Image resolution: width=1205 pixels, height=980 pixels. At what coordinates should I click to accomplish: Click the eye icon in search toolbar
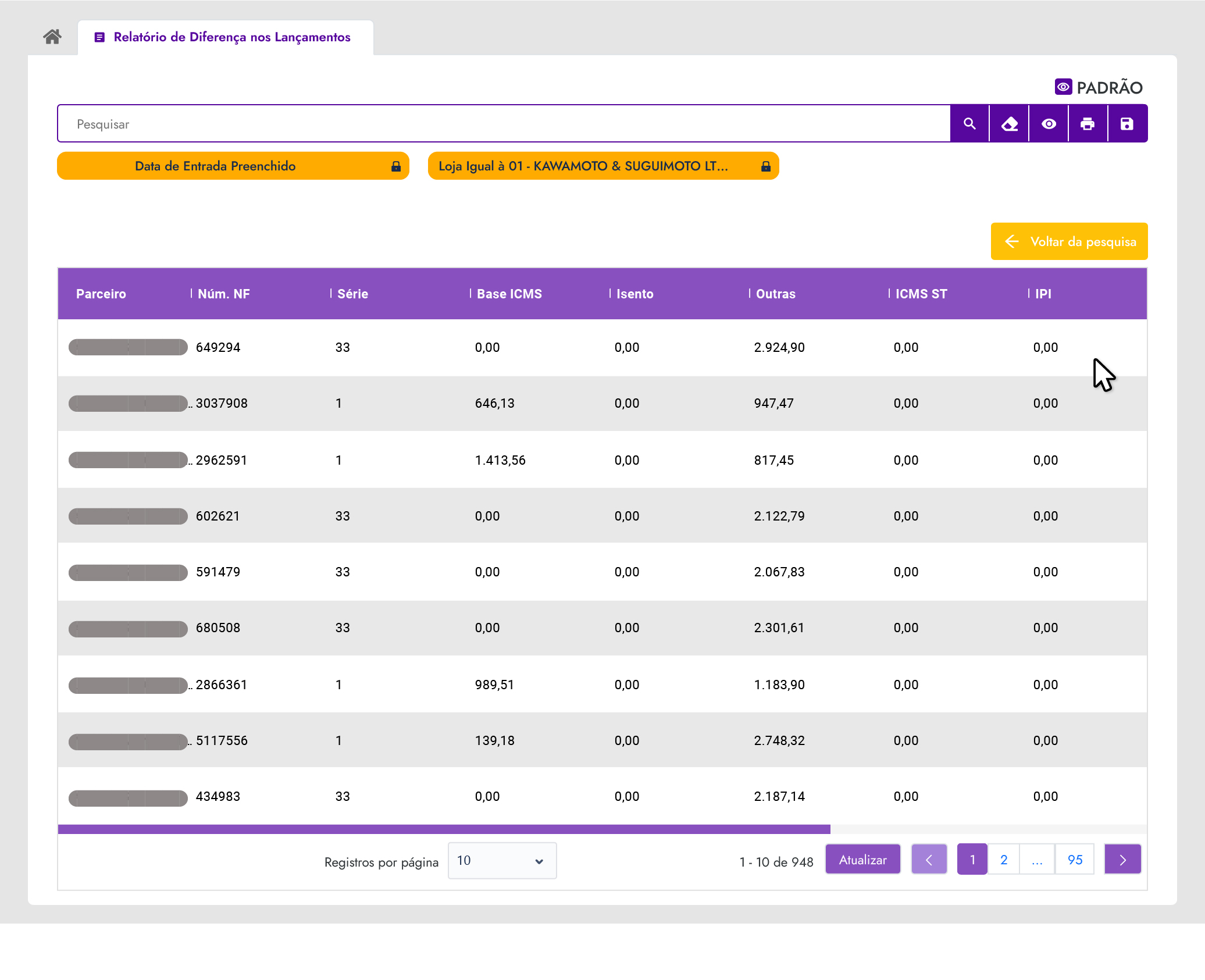(x=1049, y=124)
